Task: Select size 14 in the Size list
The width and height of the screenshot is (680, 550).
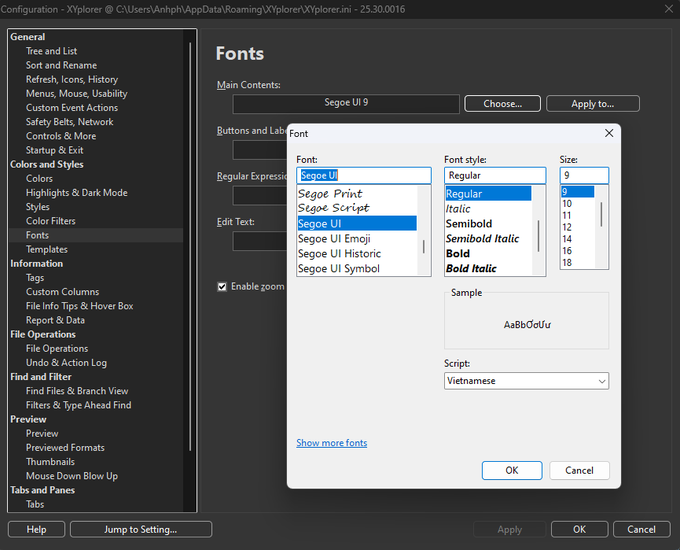Action: coord(567,239)
